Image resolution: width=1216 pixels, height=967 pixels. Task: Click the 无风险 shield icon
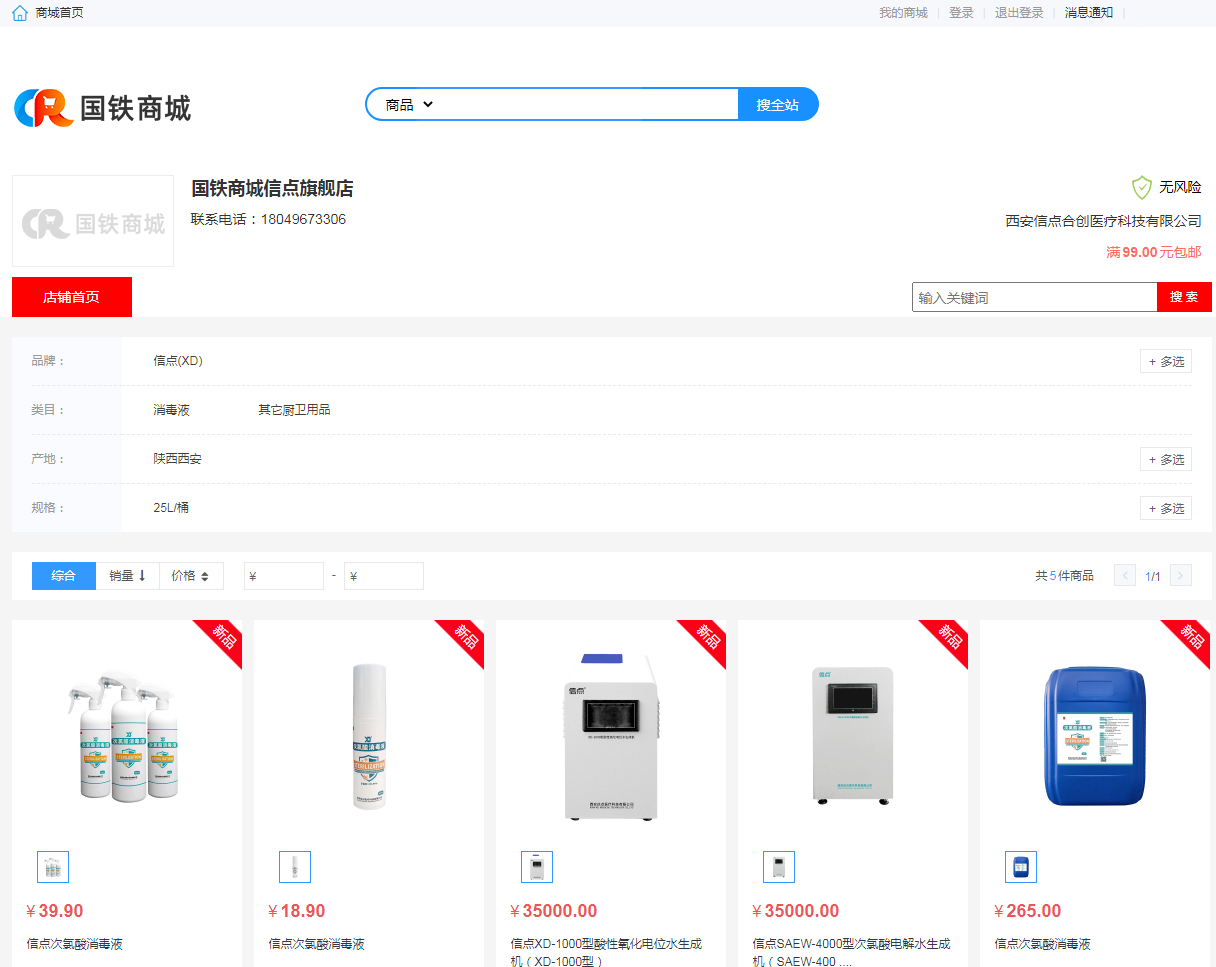1142,187
